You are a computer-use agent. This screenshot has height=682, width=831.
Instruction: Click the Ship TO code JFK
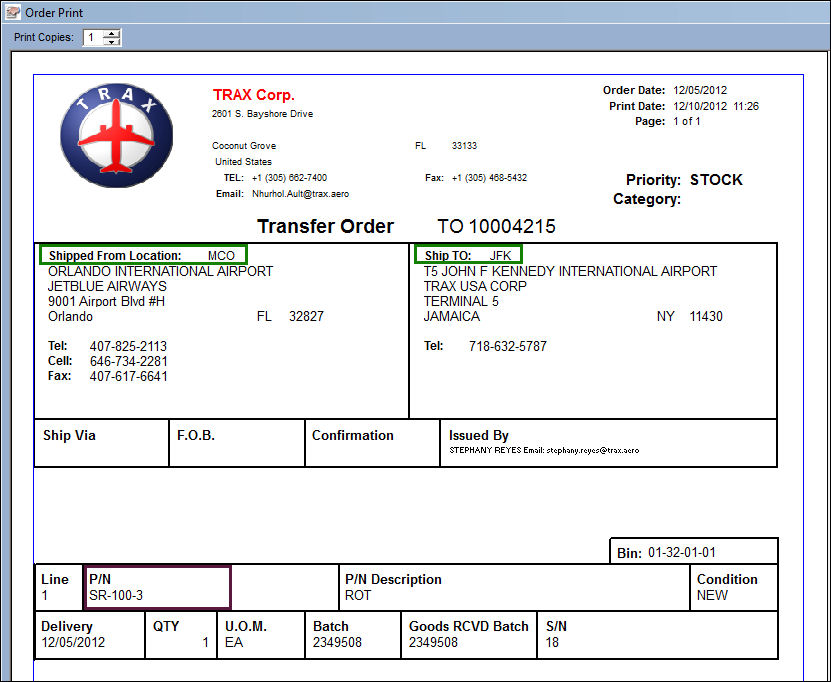(500, 255)
